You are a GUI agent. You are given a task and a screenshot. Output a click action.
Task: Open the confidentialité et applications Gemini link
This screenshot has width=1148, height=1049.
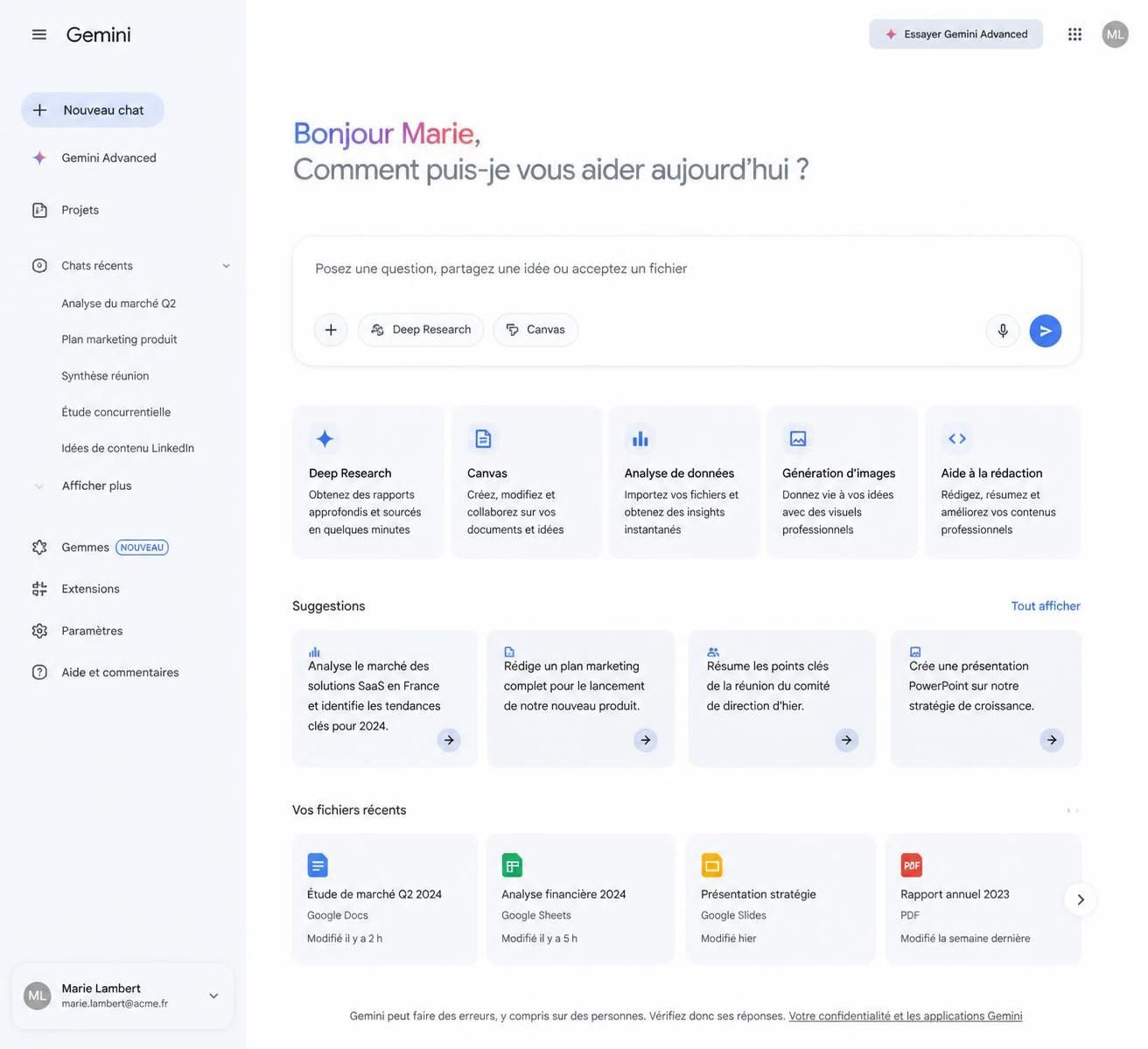pyautogui.click(x=906, y=1016)
